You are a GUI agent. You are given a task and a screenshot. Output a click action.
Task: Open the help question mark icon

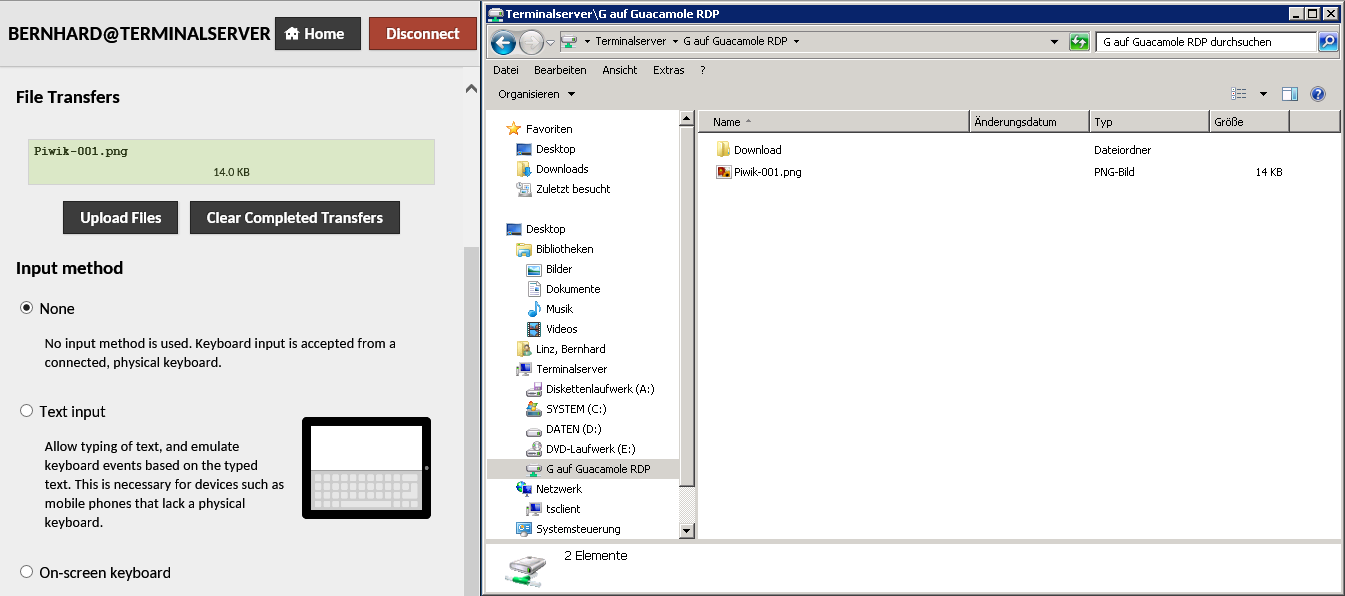[x=1317, y=94]
